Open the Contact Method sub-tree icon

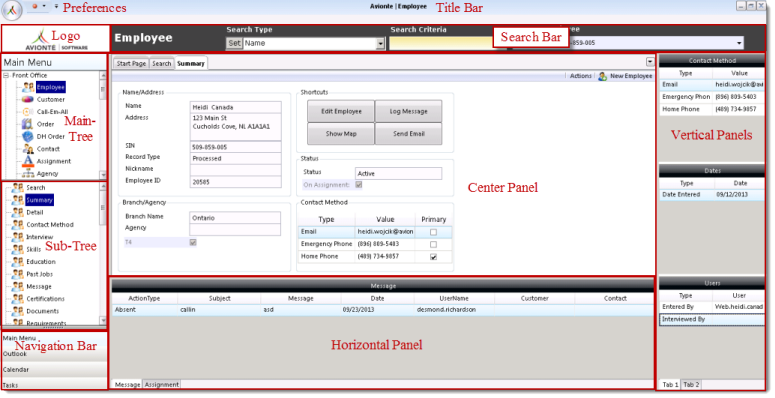point(18,224)
